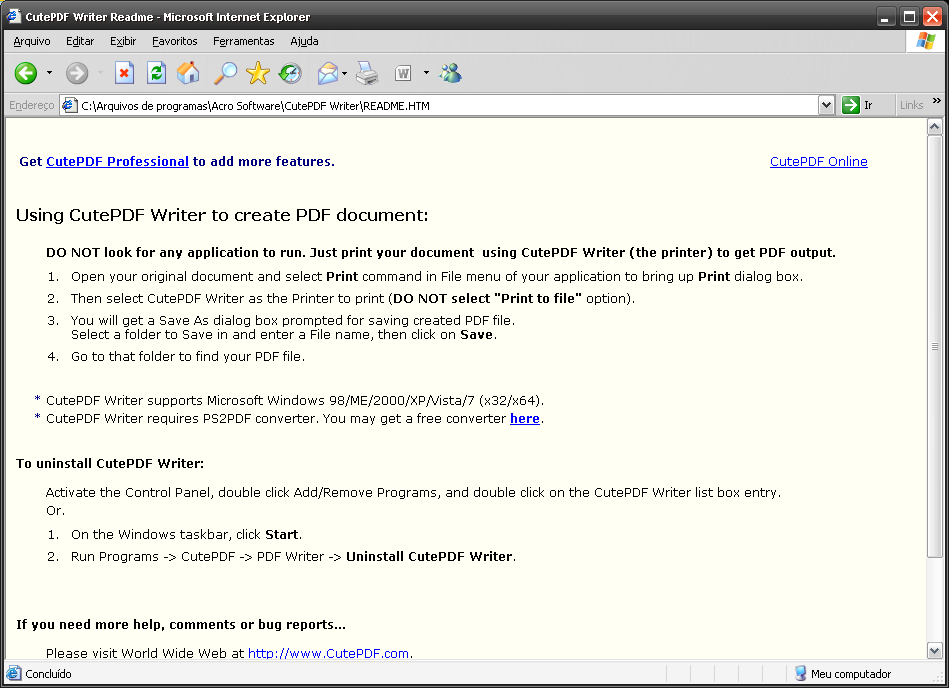Screen dimensions: 949x688
Task: Click the vertical scrollbar thumb
Action: click(x=934, y=346)
